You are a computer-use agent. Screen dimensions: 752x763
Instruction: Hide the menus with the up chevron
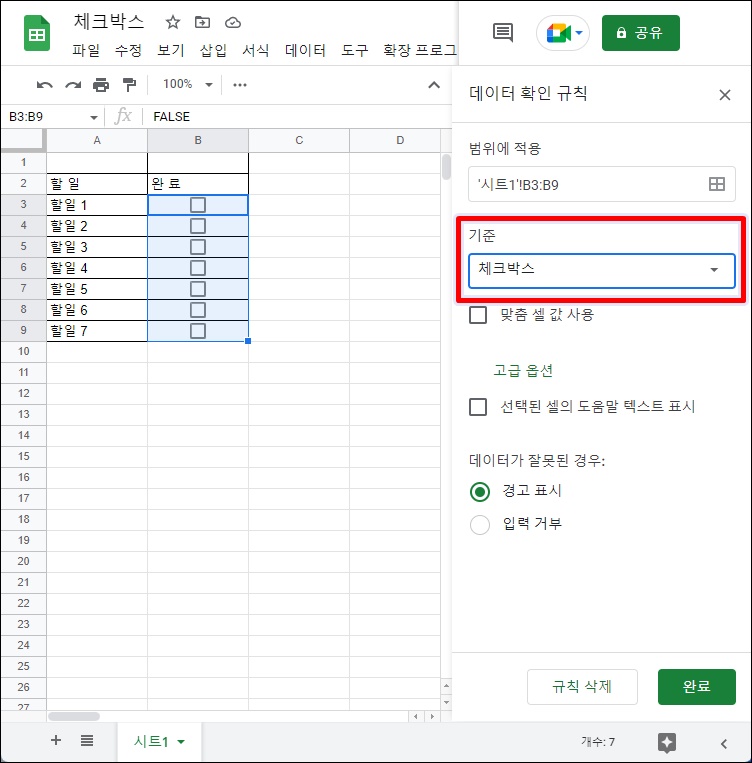pyautogui.click(x=434, y=85)
